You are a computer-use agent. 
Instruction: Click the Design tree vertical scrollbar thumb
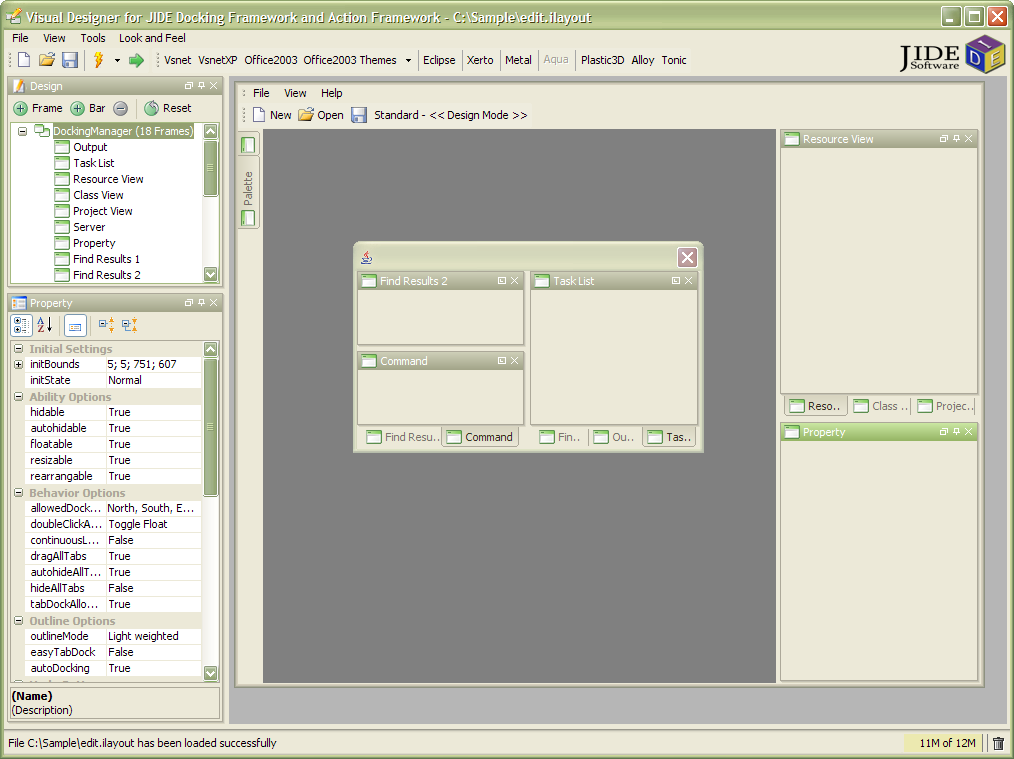pos(210,167)
